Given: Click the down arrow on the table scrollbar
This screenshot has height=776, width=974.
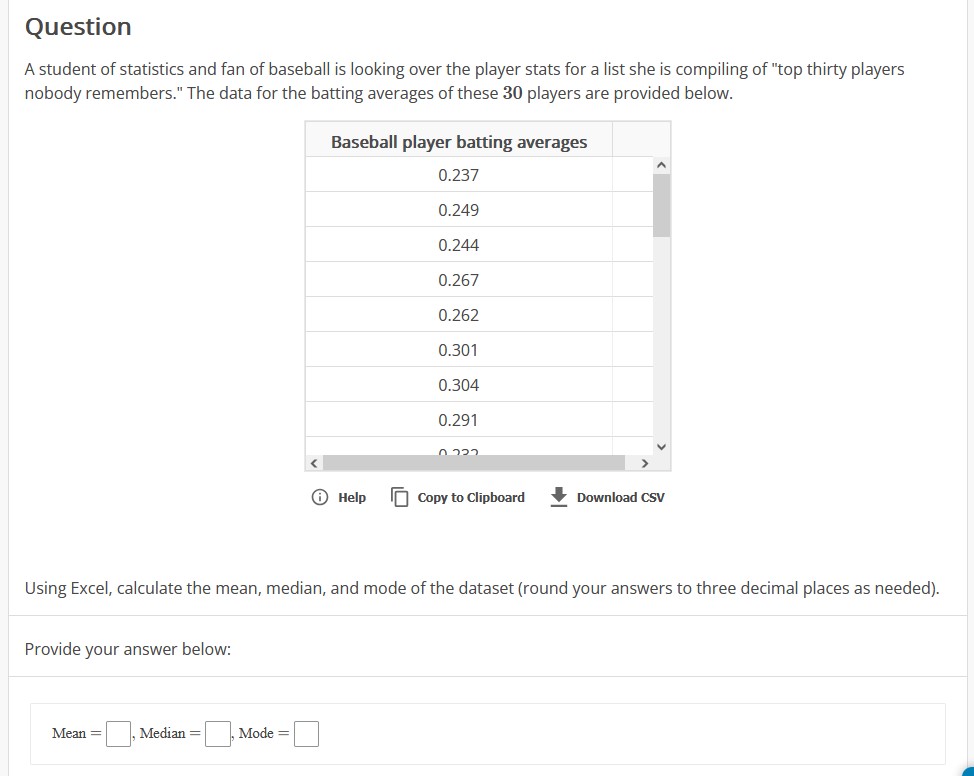Looking at the screenshot, I should click(x=660, y=447).
